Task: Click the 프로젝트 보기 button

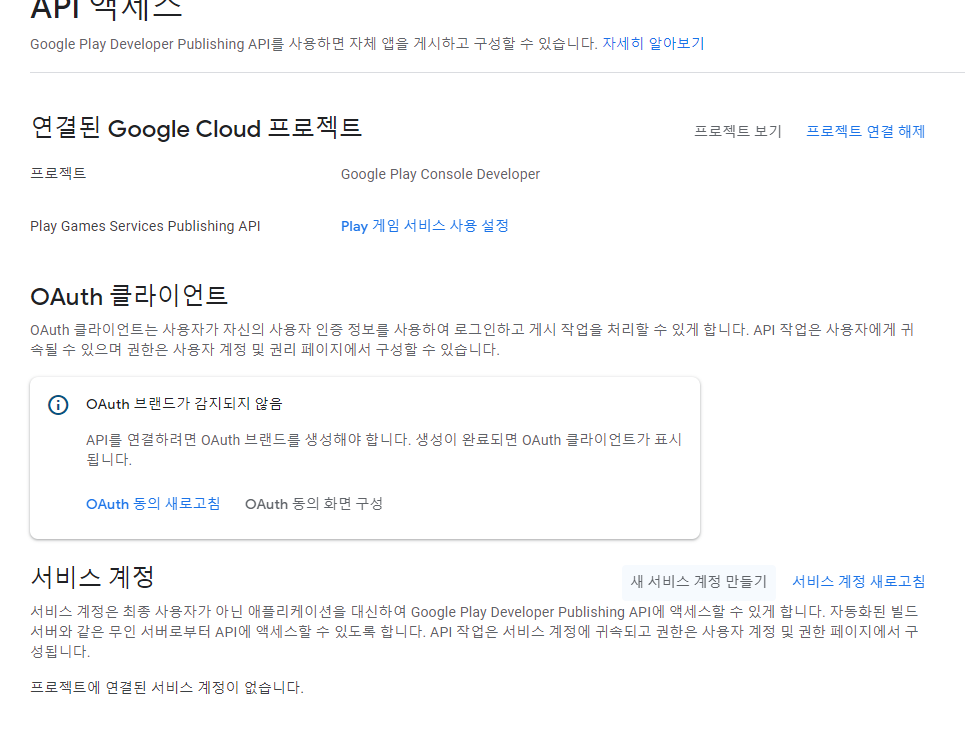Action: click(738, 131)
